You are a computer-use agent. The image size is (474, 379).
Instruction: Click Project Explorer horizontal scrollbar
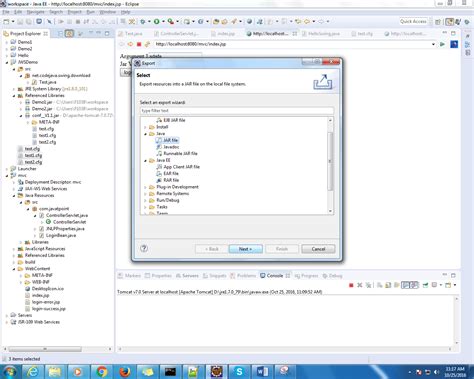[45, 349]
